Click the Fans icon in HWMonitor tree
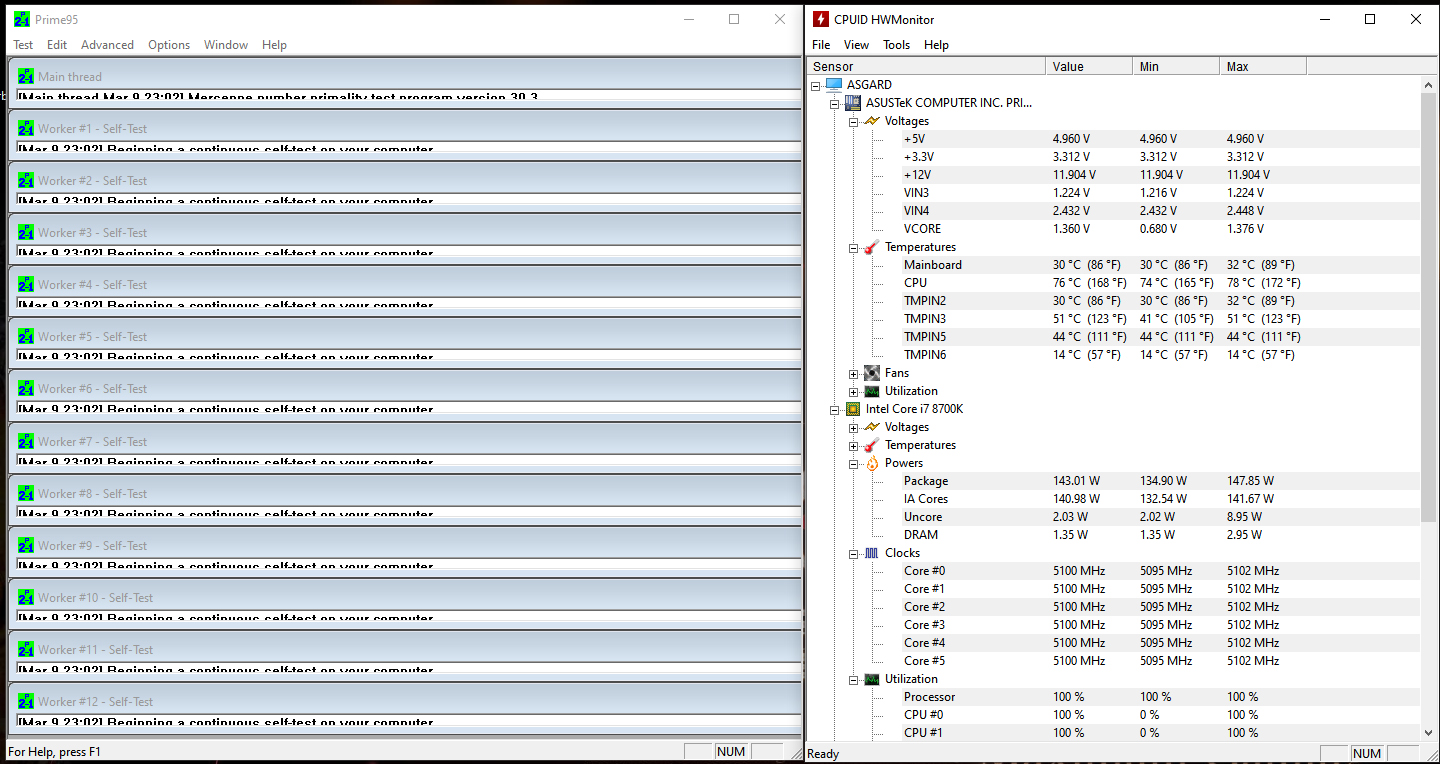The image size is (1440, 764). pos(872,373)
